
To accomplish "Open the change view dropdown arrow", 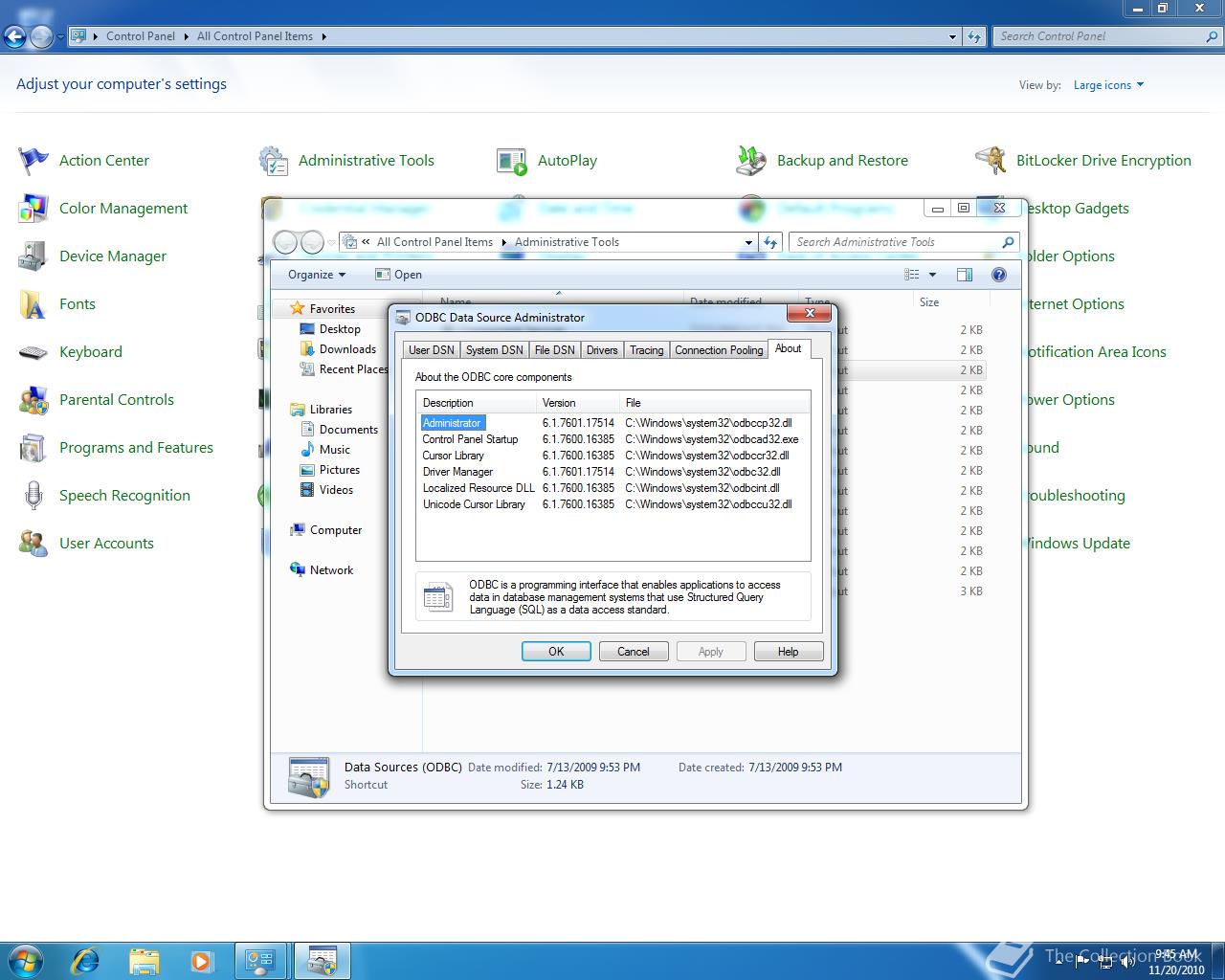I will (x=932, y=275).
